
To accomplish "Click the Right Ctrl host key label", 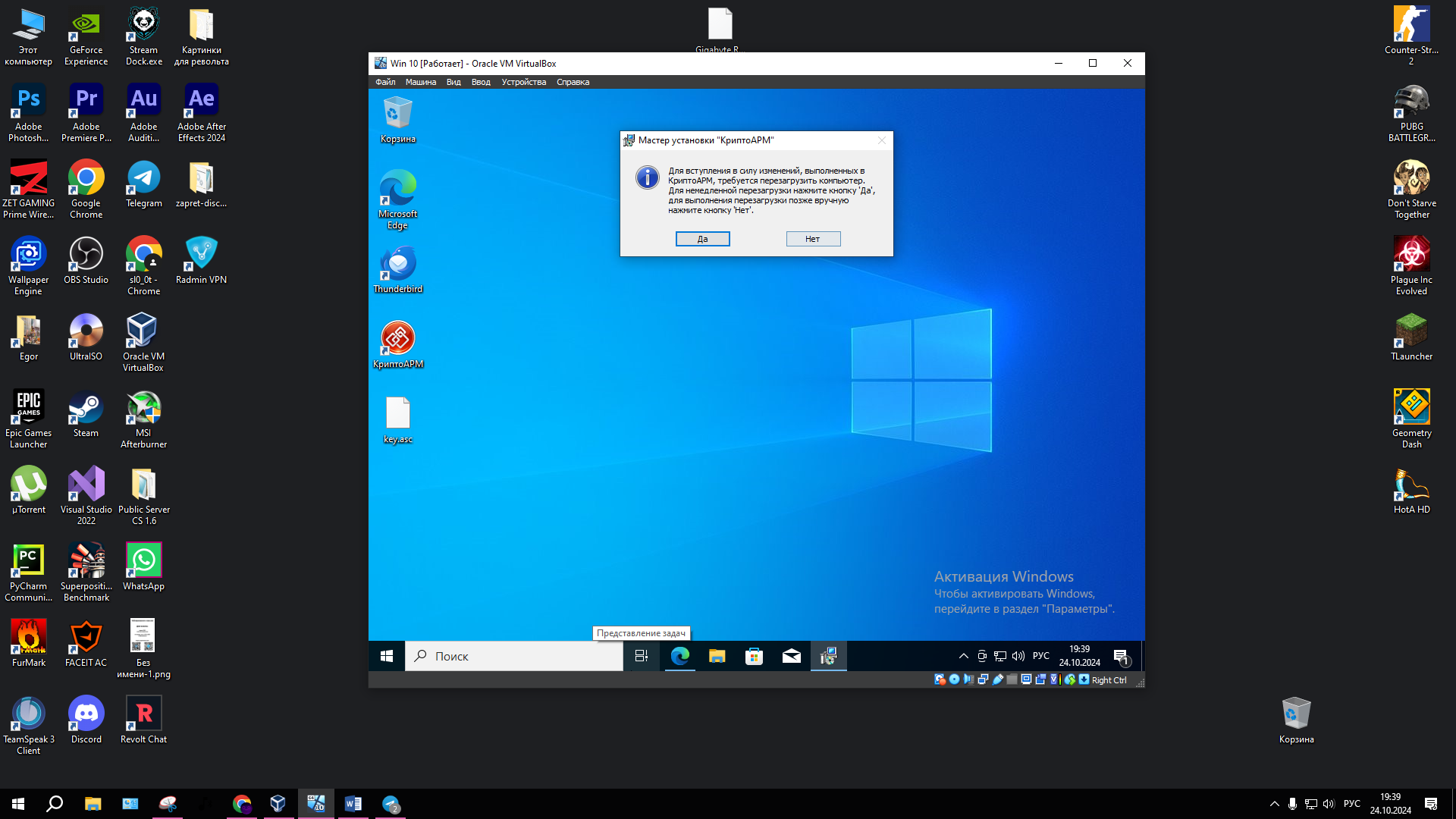I will pos(1109,680).
